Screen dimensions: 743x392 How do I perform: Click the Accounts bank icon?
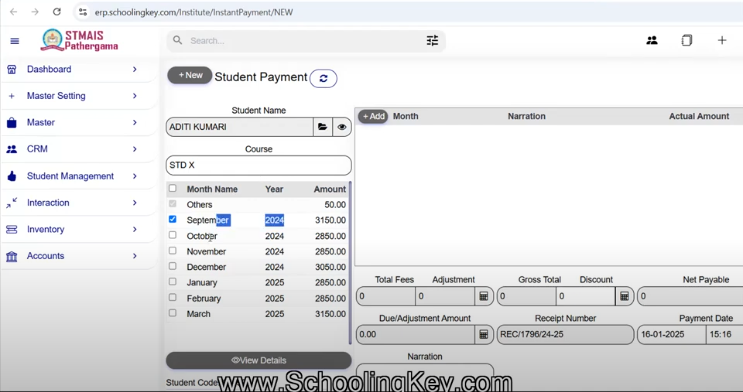click(12, 256)
